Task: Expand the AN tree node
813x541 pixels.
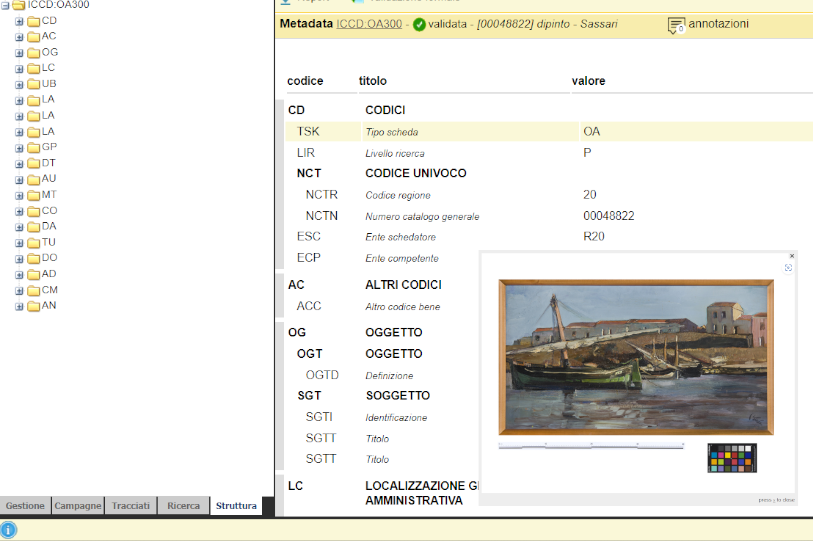Action: 19,307
